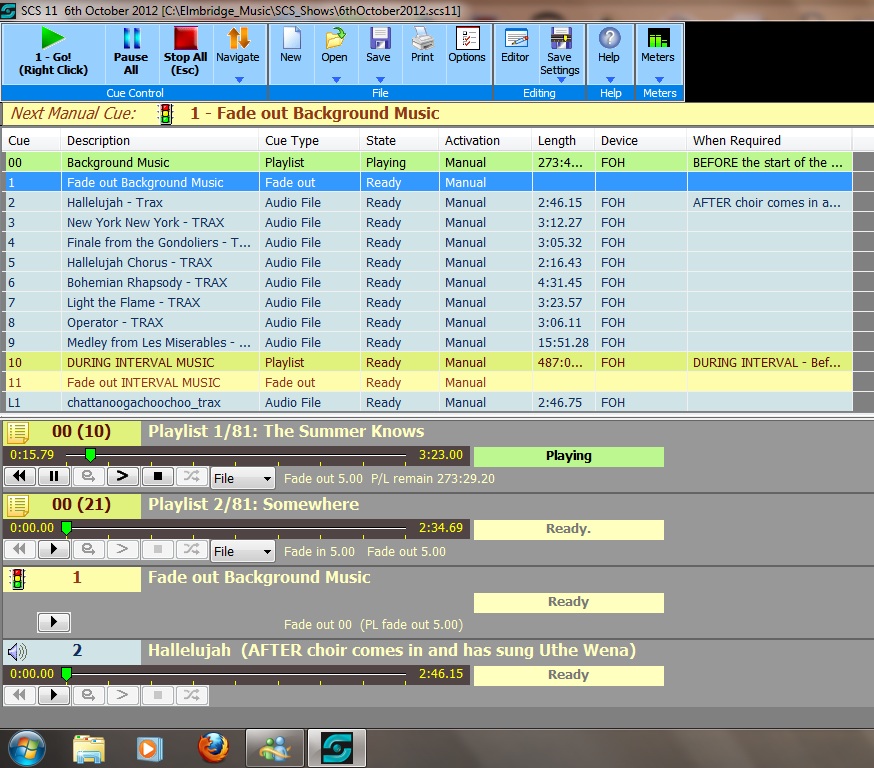Click the Pause All icon
Screen dimensions: 874x768
(131, 40)
